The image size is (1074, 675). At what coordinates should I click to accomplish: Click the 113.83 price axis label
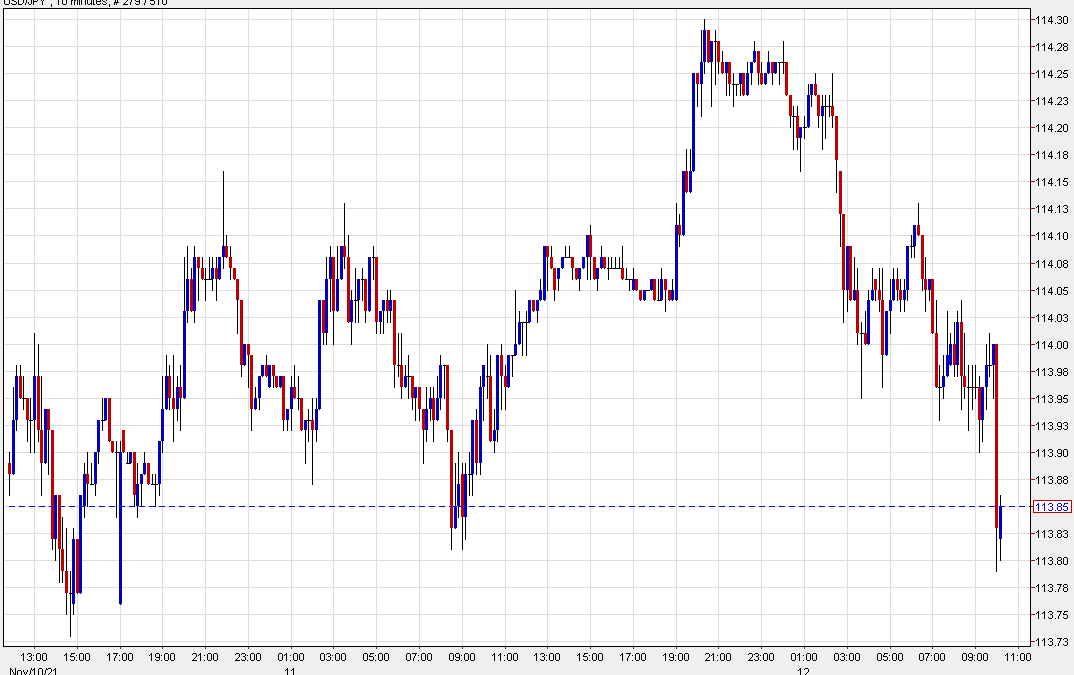pyautogui.click(x=1052, y=534)
